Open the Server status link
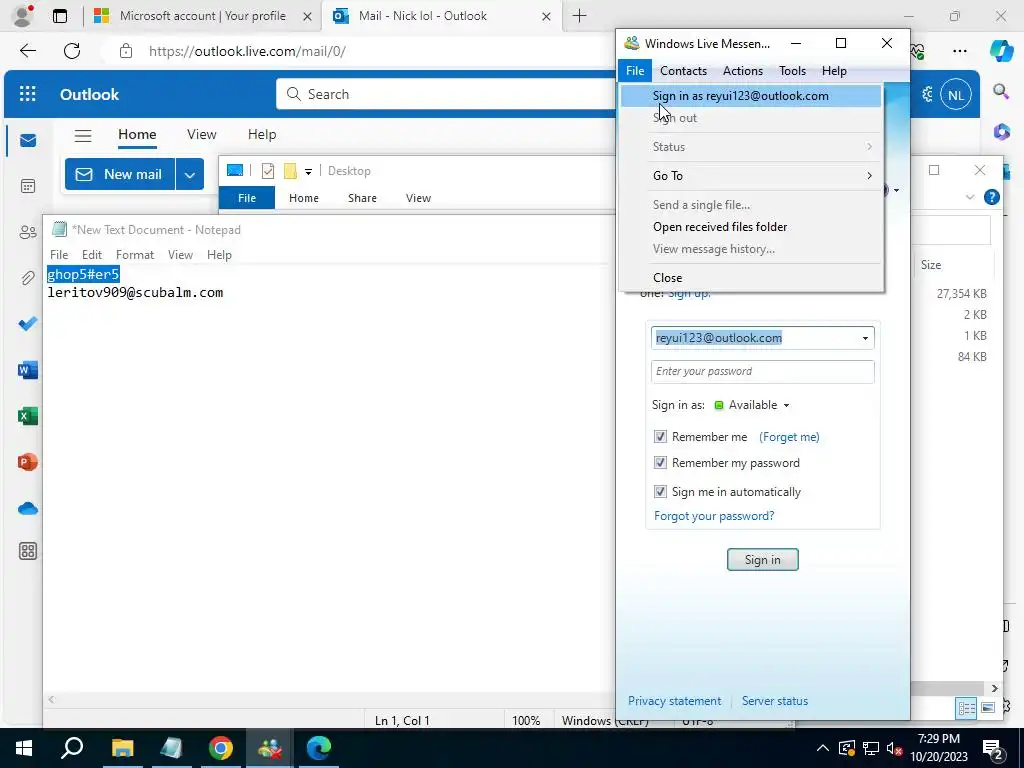Viewport: 1024px width, 768px height. click(775, 701)
